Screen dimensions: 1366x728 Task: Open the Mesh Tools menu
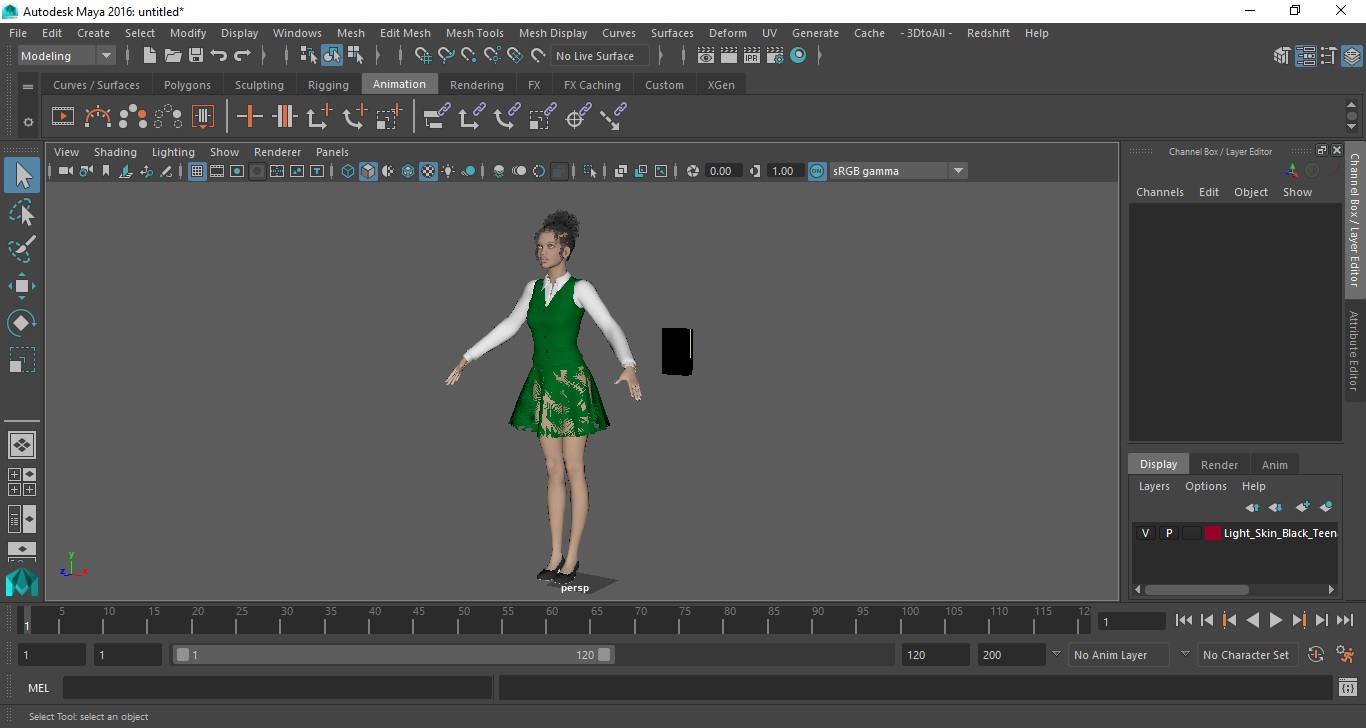[x=474, y=33]
